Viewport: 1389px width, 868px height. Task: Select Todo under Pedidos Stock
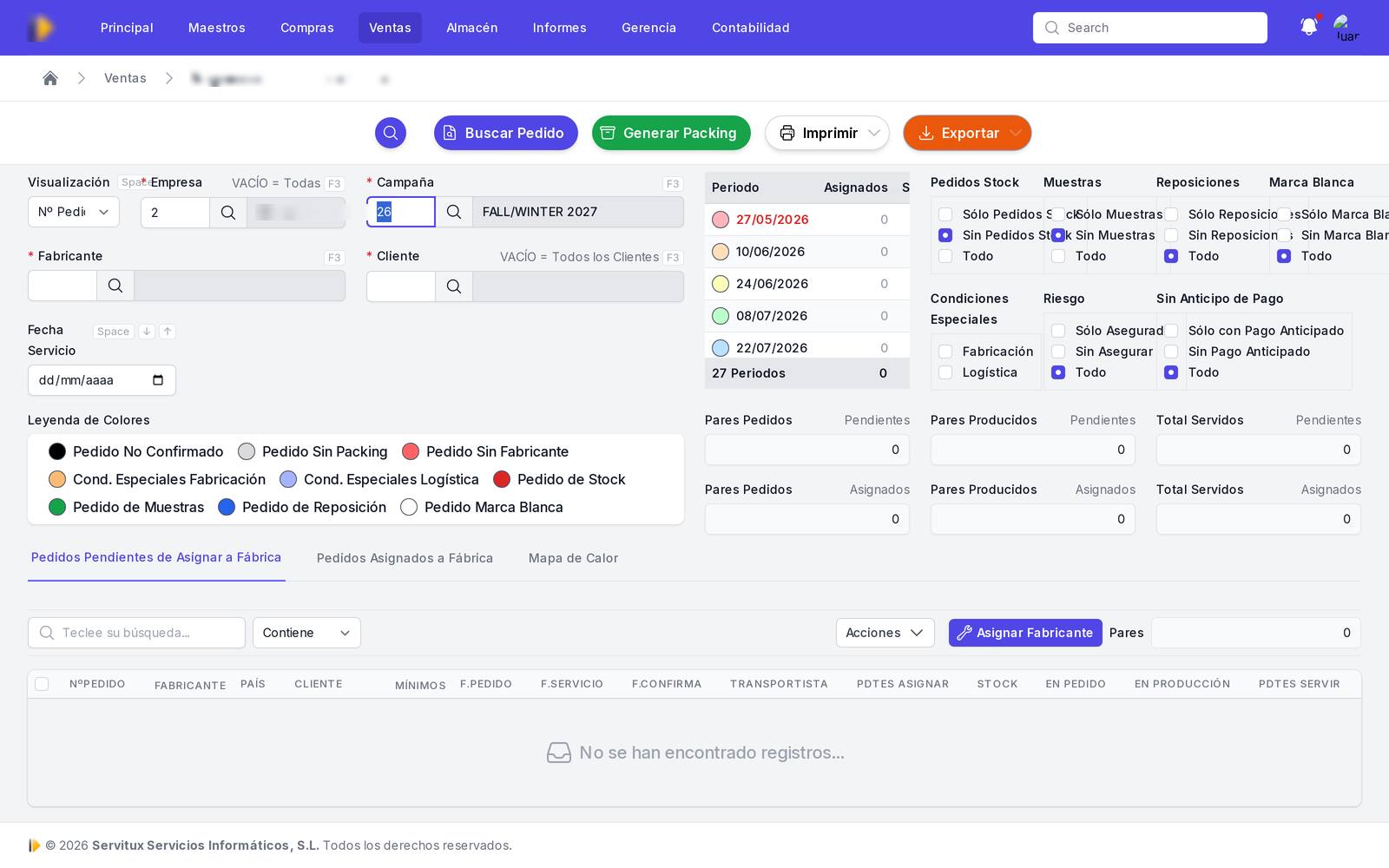(x=945, y=256)
